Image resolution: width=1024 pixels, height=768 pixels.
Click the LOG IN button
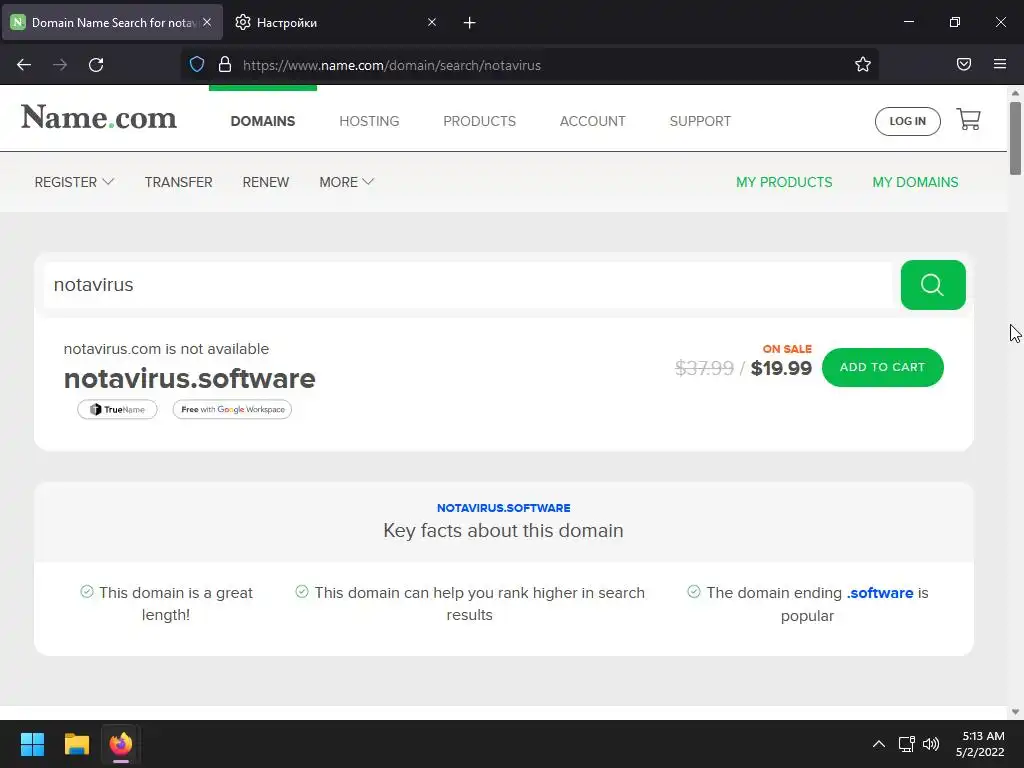pyautogui.click(x=907, y=121)
